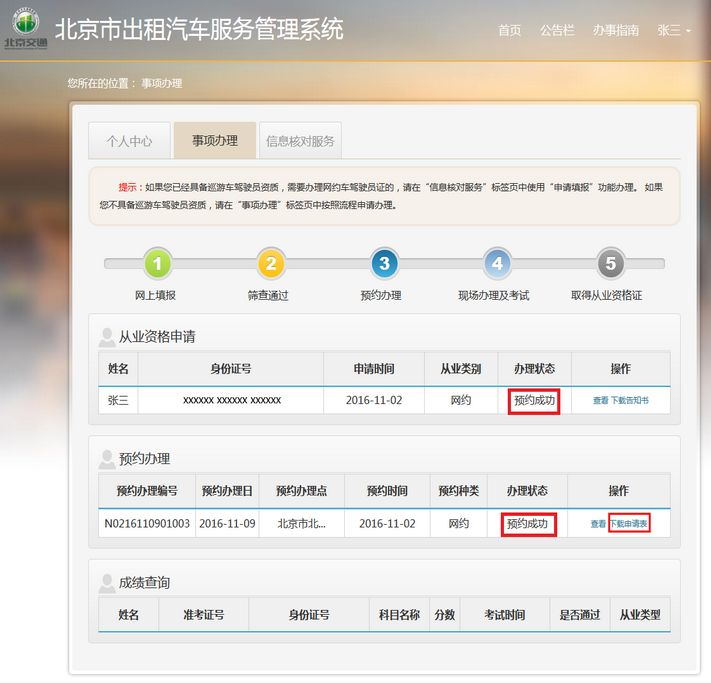Image resolution: width=711 pixels, height=683 pixels.
Task: Switch to the 个人中心 tab
Action: point(129,141)
